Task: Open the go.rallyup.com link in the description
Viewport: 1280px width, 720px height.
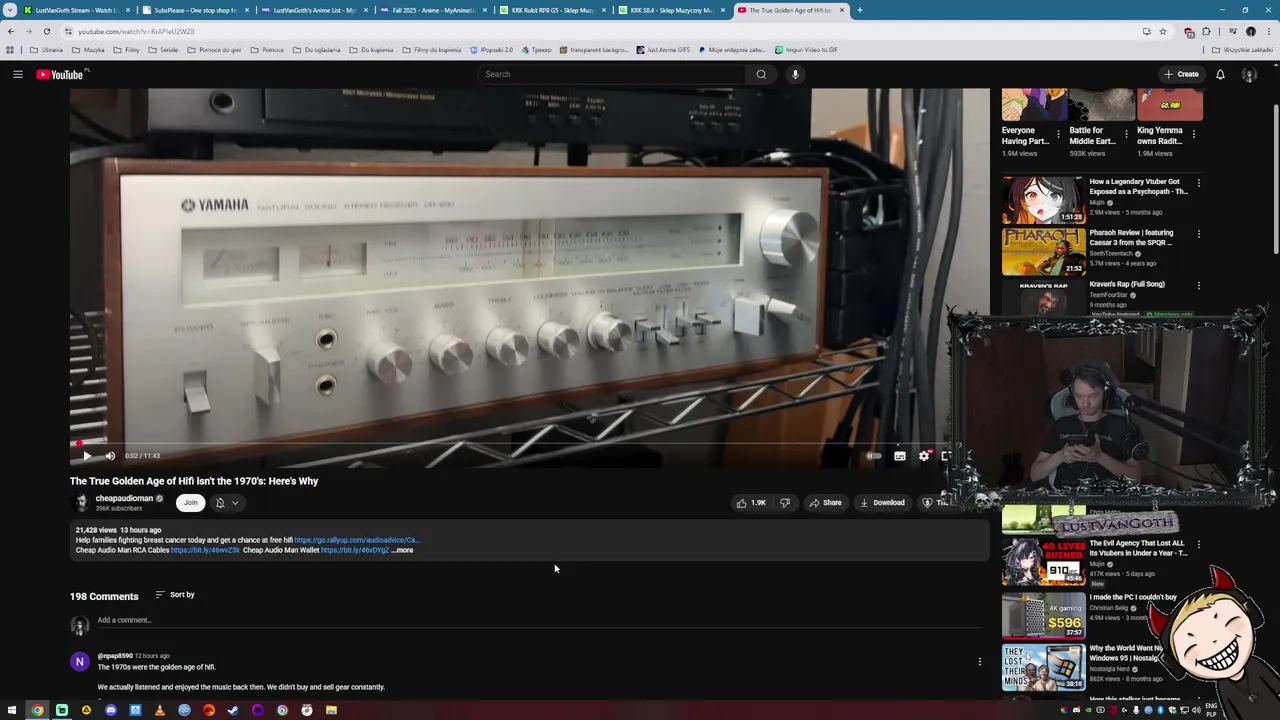Action: pos(356,540)
